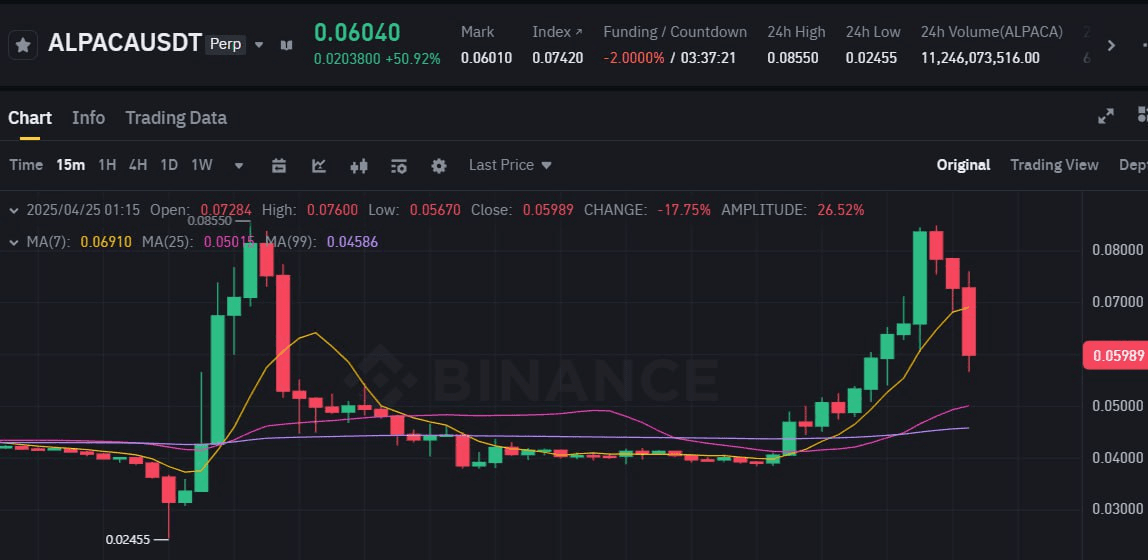The height and width of the screenshot is (560, 1148).
Task: Click the Open value 0.07284
Action: 226,210
